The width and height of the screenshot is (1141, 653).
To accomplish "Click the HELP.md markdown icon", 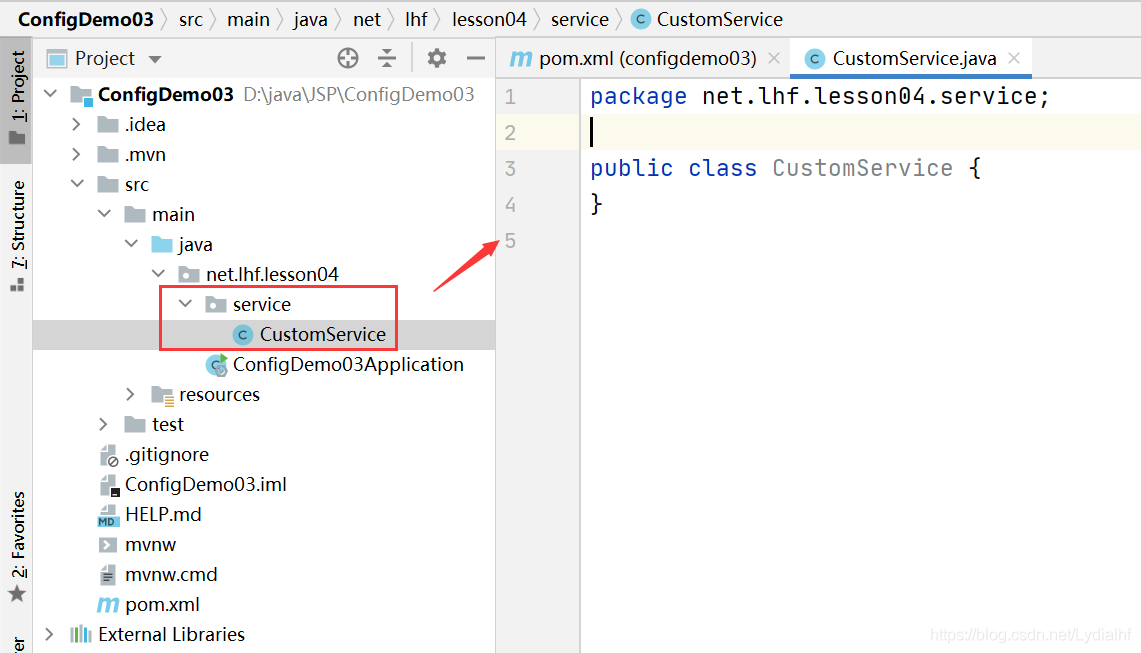I will [x=108, y=515].
